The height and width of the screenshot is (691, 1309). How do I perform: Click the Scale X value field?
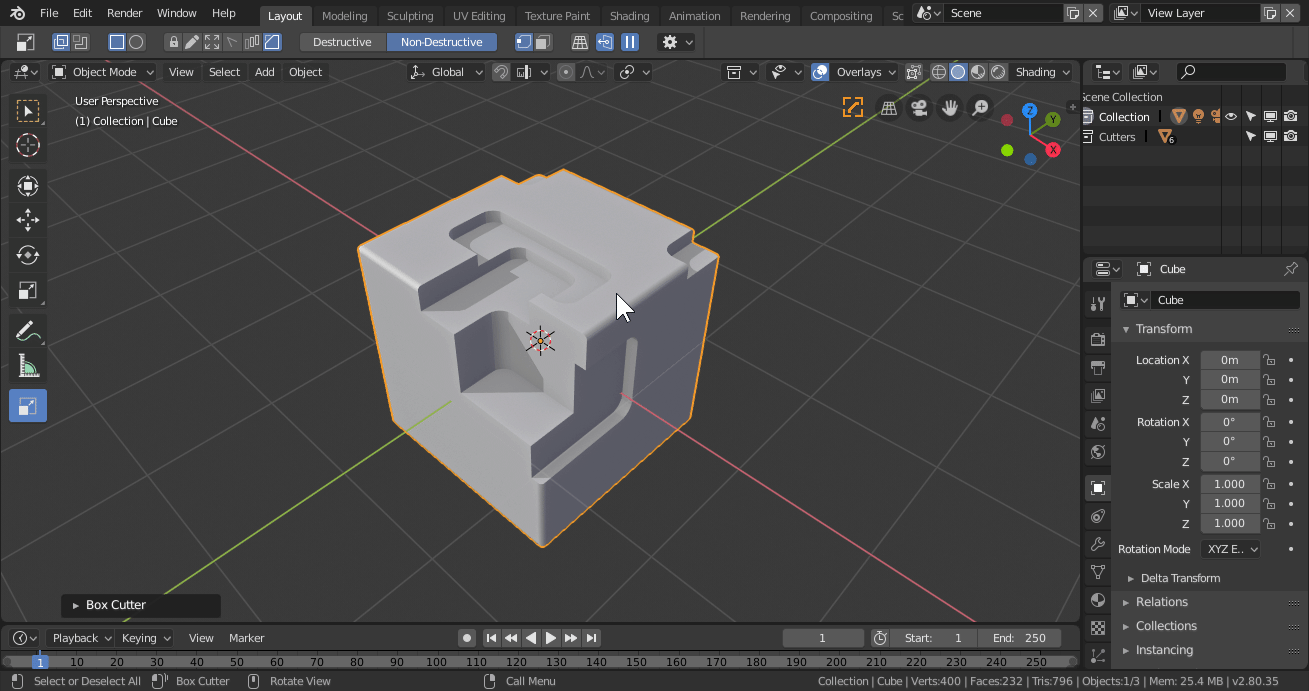(x=1229, y=484)
